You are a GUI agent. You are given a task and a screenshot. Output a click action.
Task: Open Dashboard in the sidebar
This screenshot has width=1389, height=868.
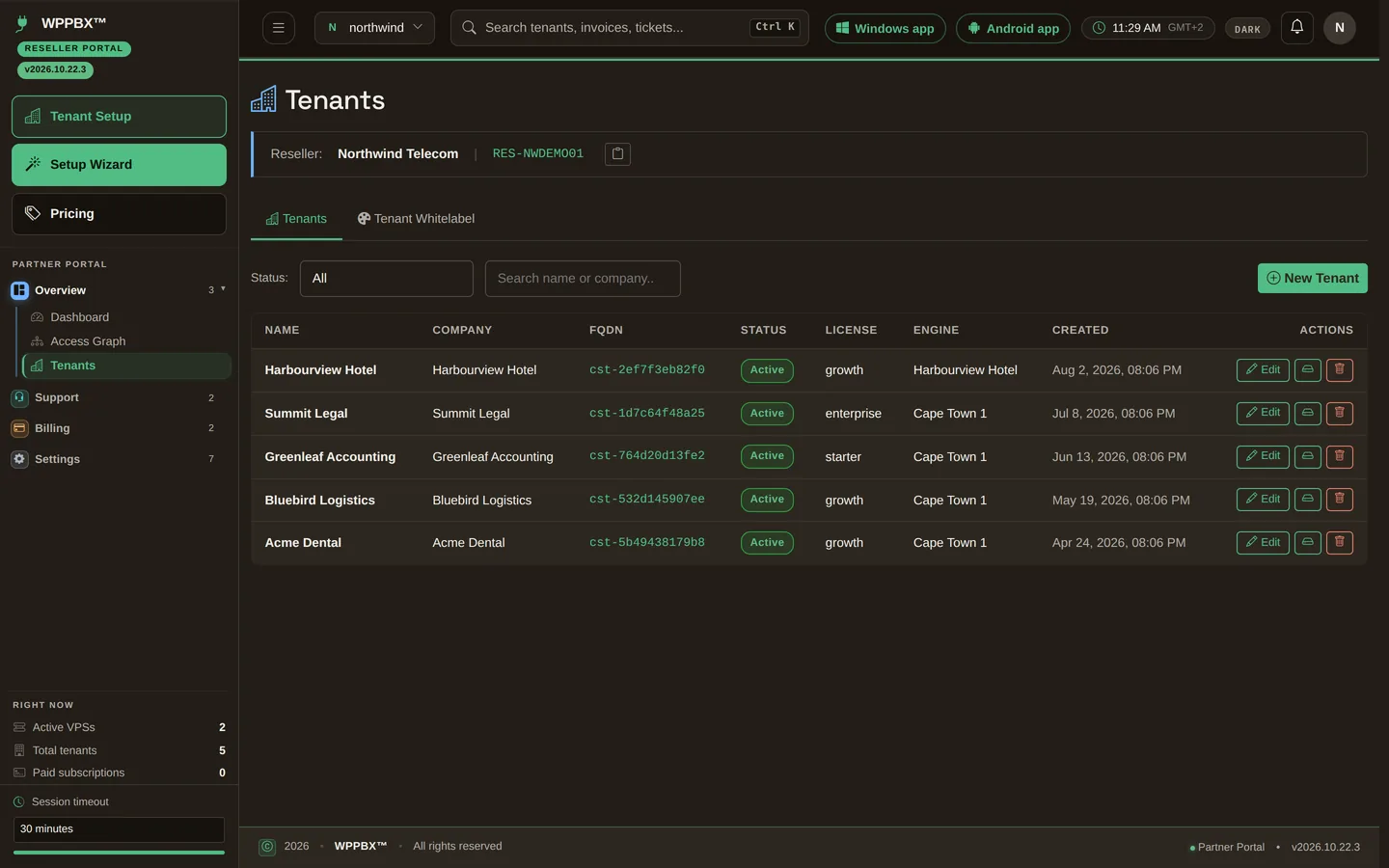[79, 317]
